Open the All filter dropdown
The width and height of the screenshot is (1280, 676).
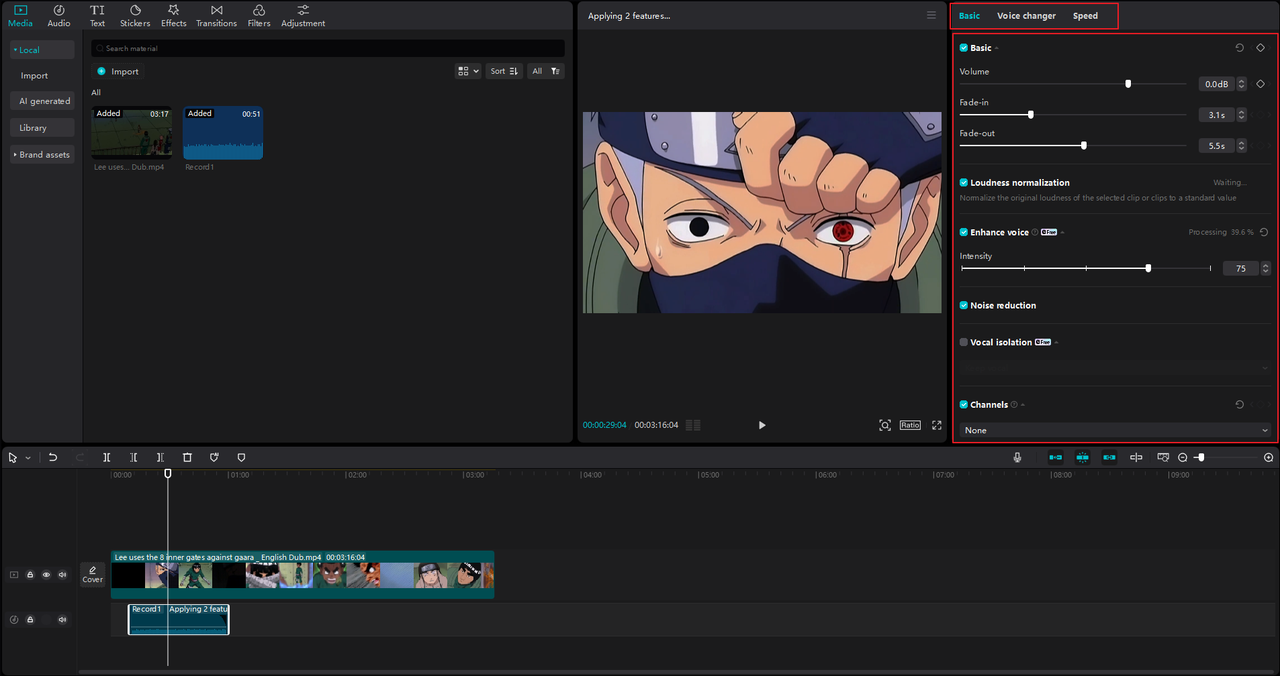546,71
